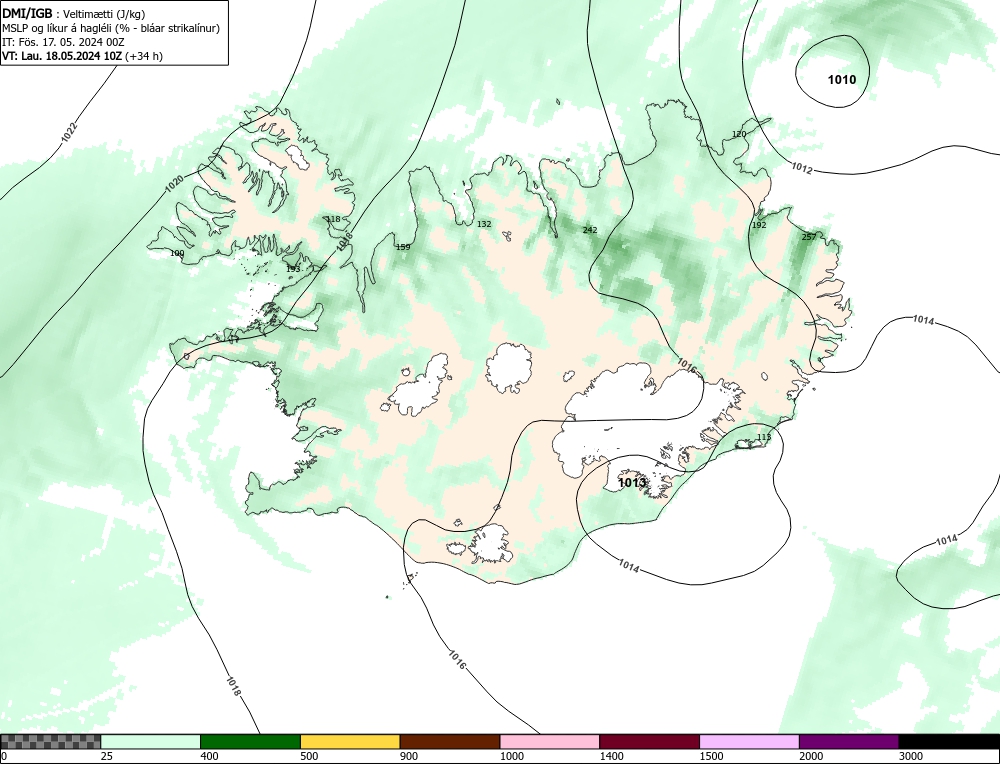This screenshot has height=764, width=1000.
Task: Click the bold 1013 pressure label
Action: pyautogui.click(x=632, y=483)
